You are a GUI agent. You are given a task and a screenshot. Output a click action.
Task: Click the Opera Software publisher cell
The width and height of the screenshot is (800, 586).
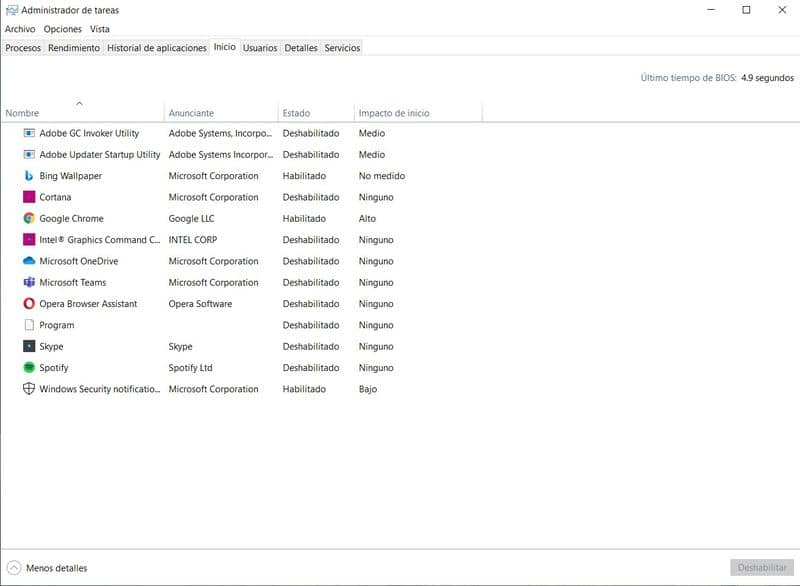coord(200,303)
